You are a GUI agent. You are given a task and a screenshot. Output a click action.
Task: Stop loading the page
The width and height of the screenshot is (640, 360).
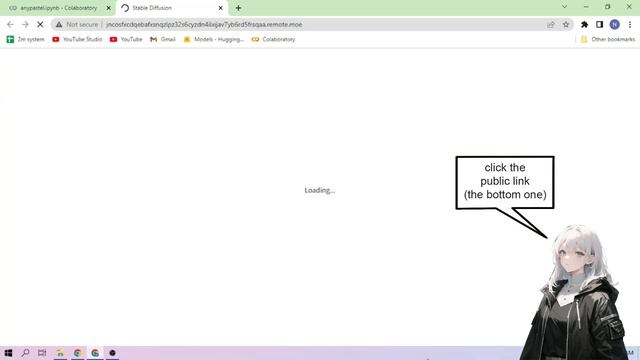pos(40,24)
